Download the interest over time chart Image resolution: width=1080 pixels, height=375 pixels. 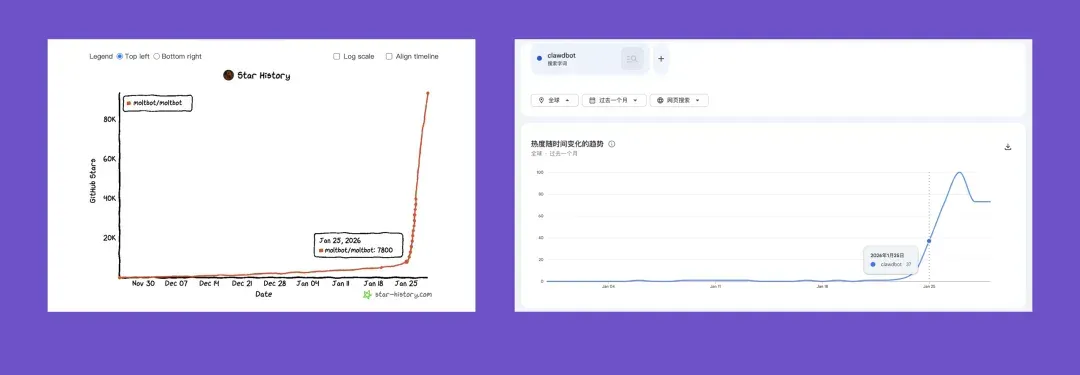pos(1008,147)
